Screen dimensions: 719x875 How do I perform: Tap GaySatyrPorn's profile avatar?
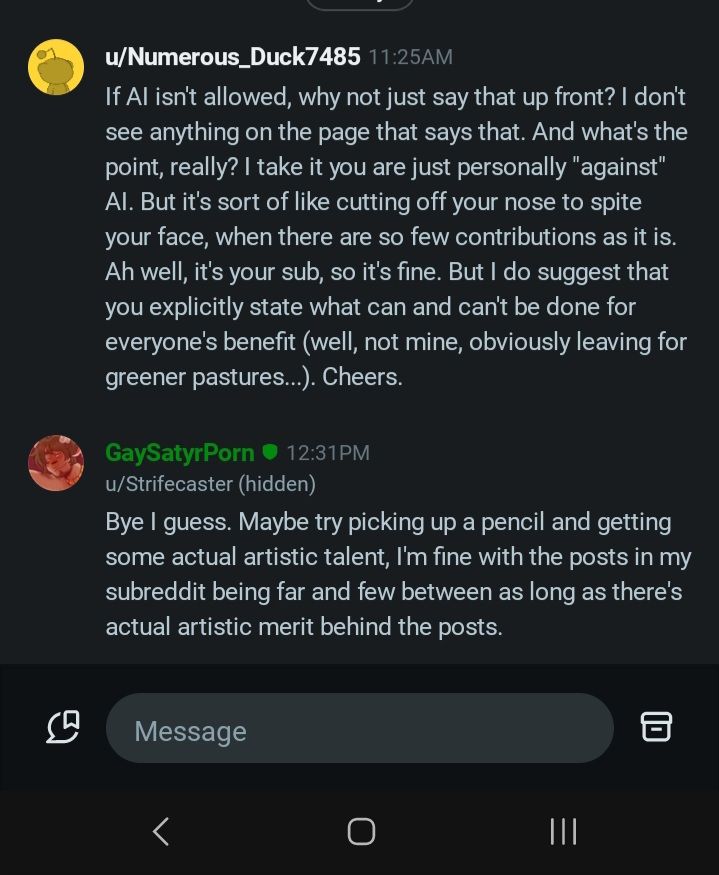[x=56, y=463]
